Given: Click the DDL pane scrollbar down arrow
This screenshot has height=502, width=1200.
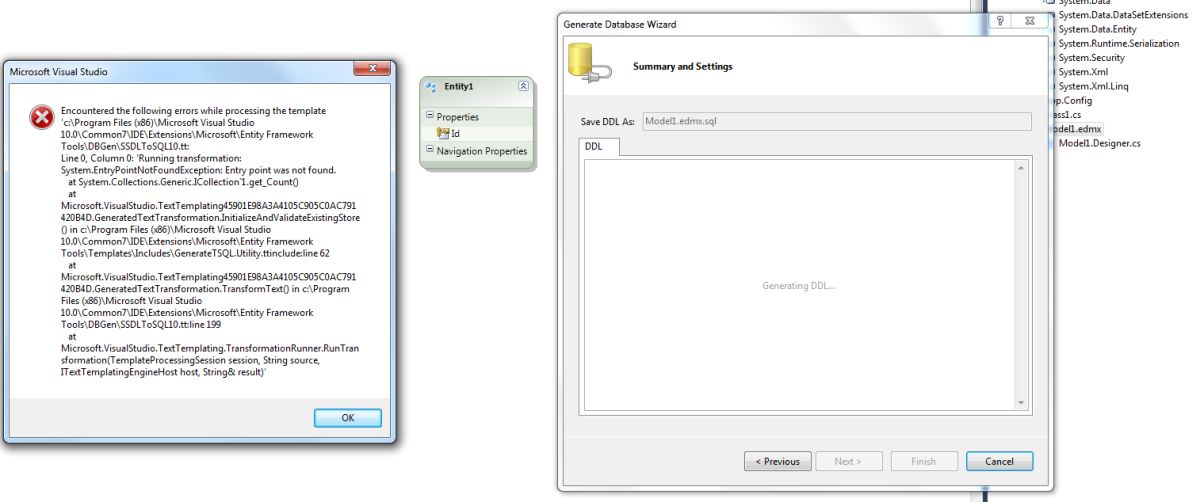Looking at the screenshot, I should coord(1020,401).
